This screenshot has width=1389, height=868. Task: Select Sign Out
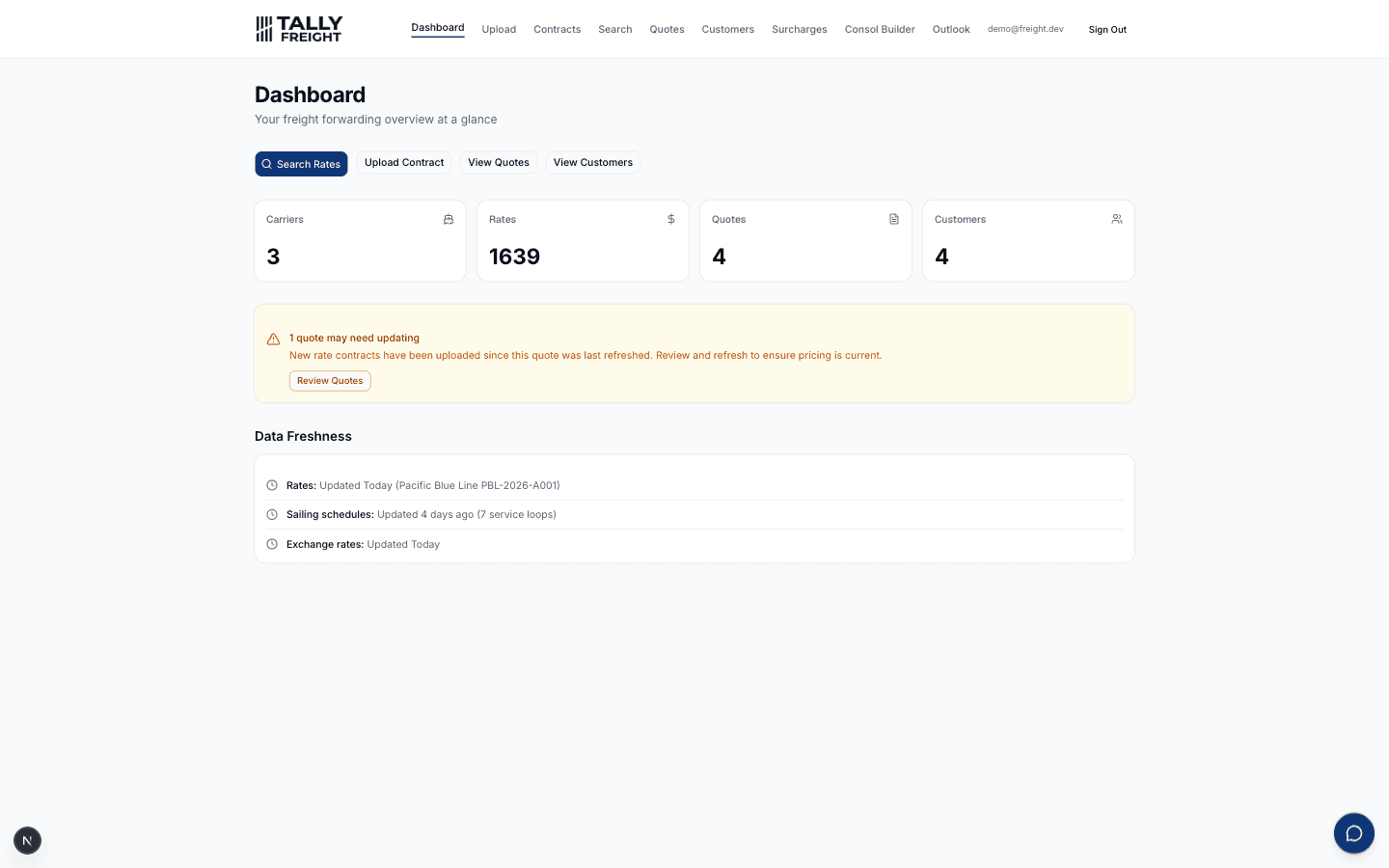pos(1106,30)
